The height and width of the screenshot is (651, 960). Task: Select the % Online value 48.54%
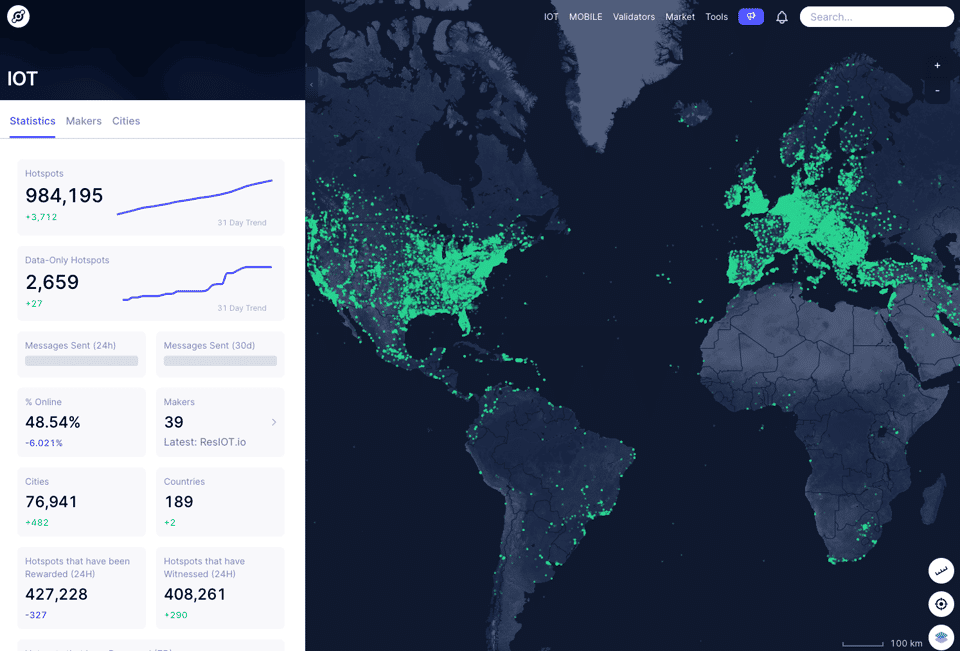point(53,422)
